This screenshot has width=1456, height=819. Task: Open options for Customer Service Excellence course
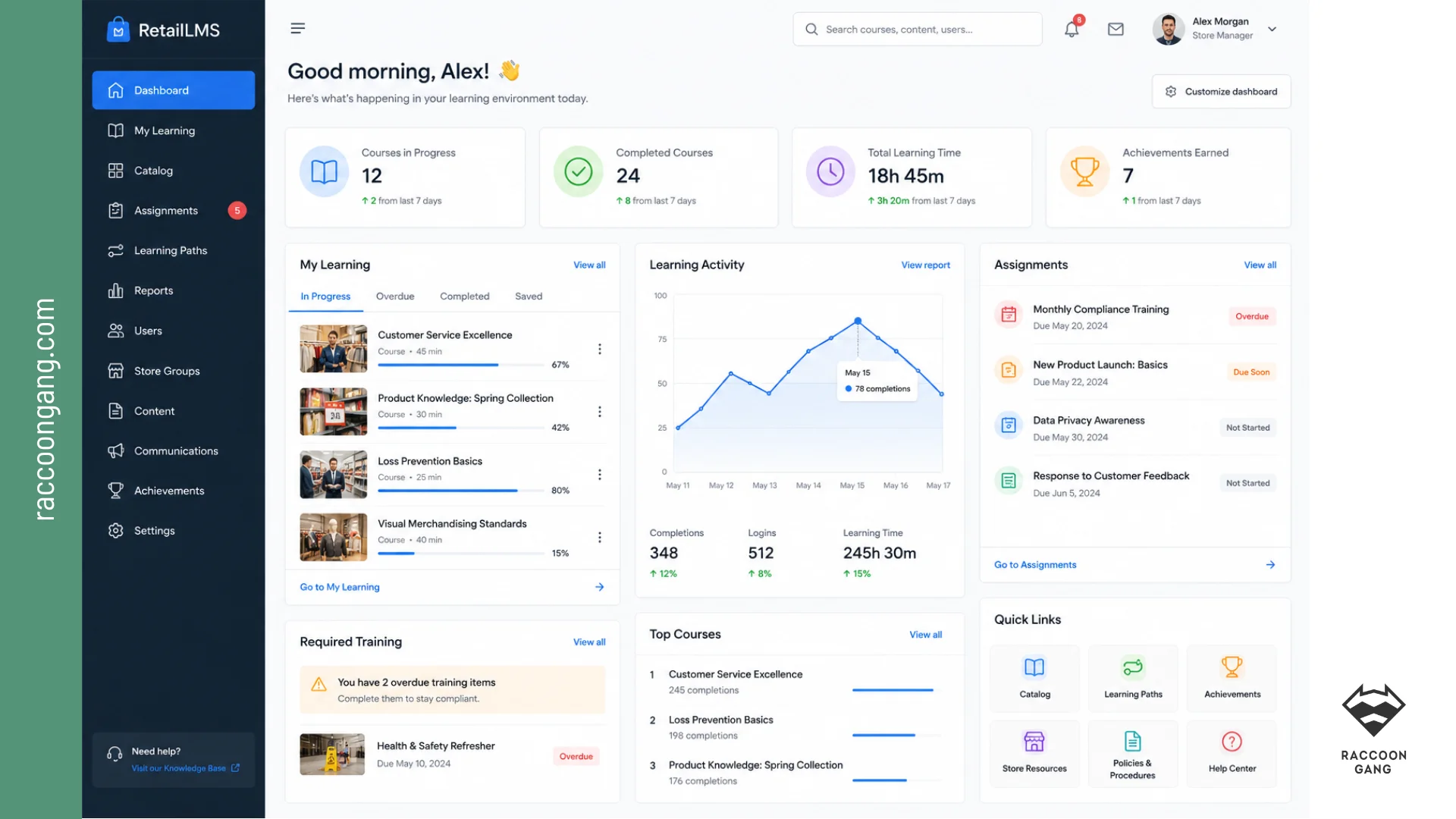599,349
